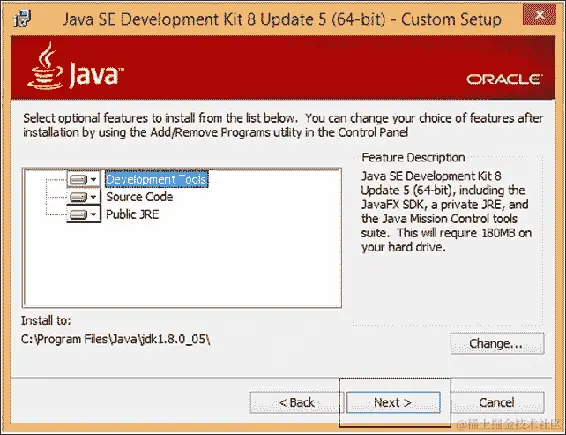Viewport: 566px width, 435px height.
Task: Click the installer icon in title bar
Action: tap(22, 18)
